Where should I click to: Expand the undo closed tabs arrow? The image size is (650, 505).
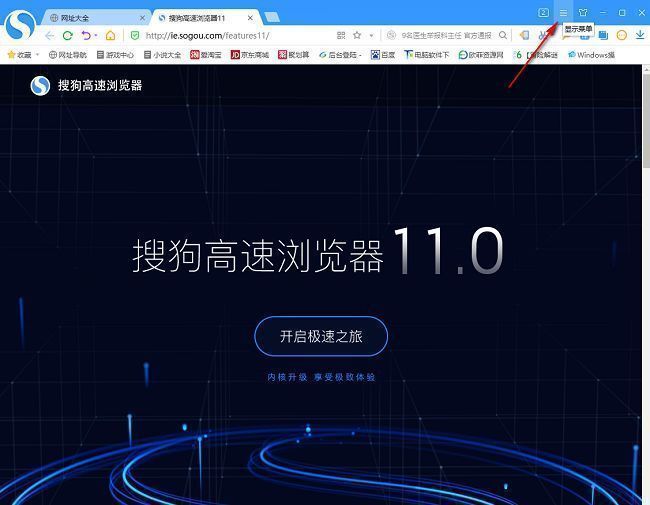click(x=96, y=36)
